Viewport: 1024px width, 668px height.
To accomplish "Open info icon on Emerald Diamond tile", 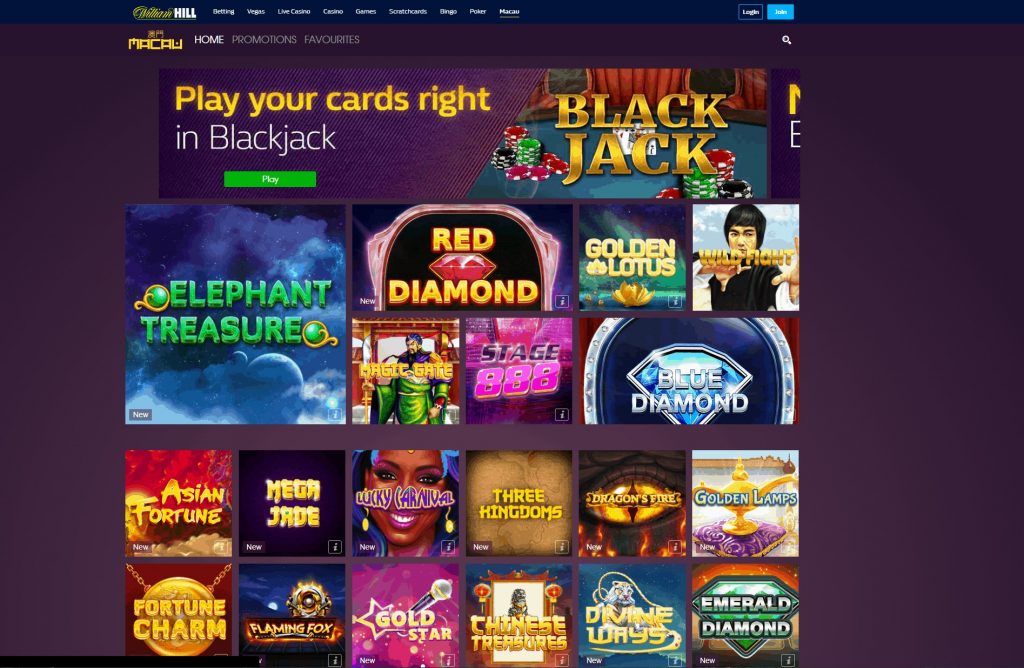I will [x=788, y=660].
